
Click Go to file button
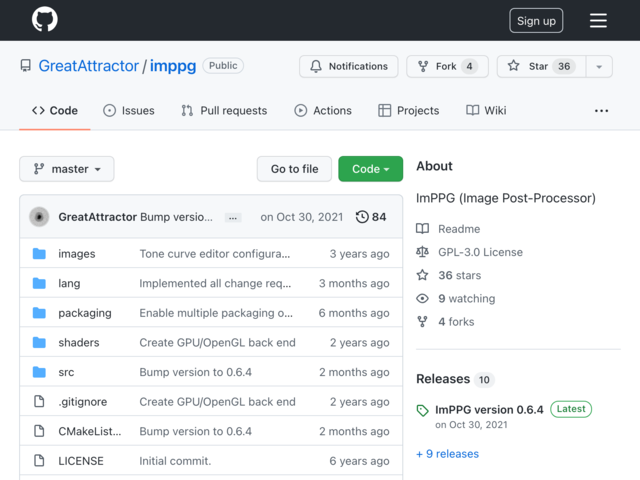(x=294, y=169)
